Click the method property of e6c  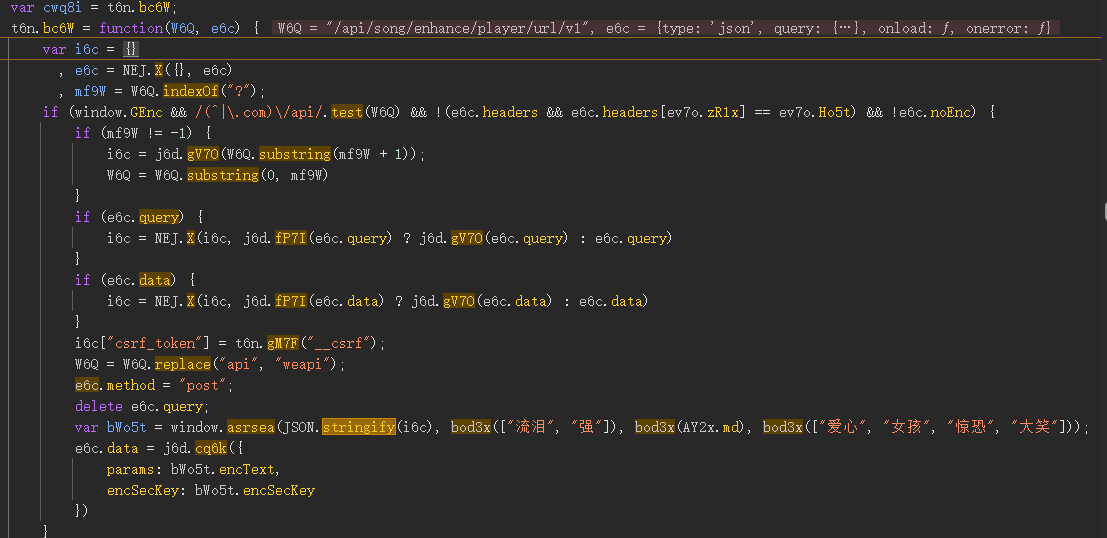pyautogui.click(x=131, y=385)
